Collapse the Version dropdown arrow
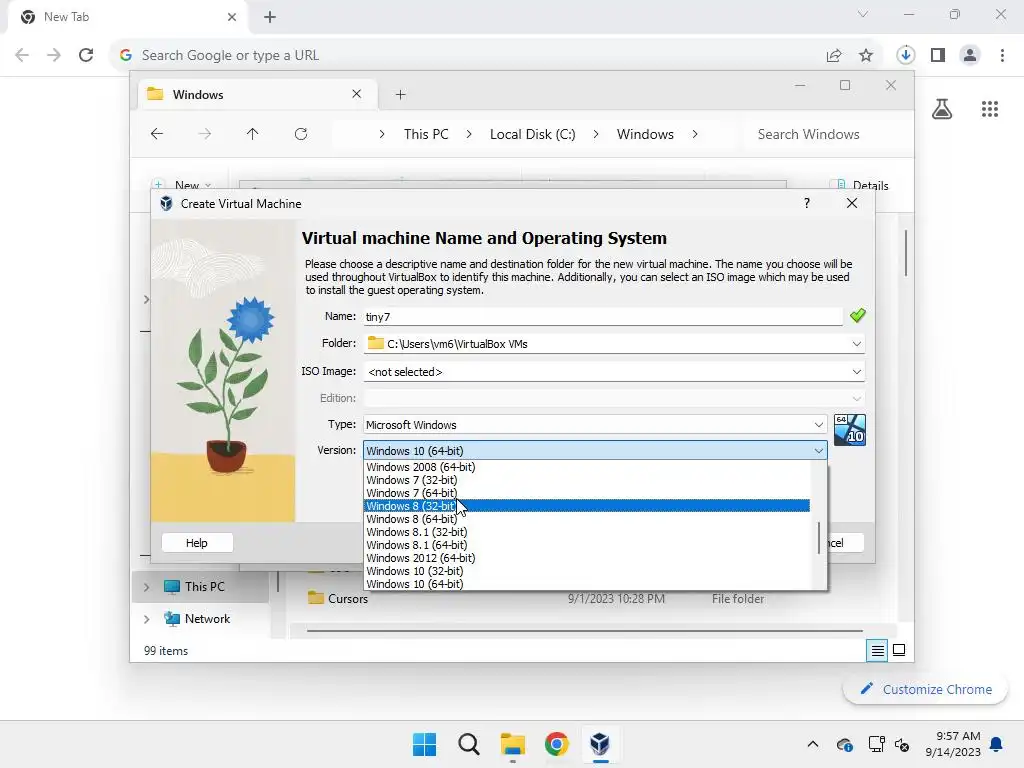 (x=818, y=451)
